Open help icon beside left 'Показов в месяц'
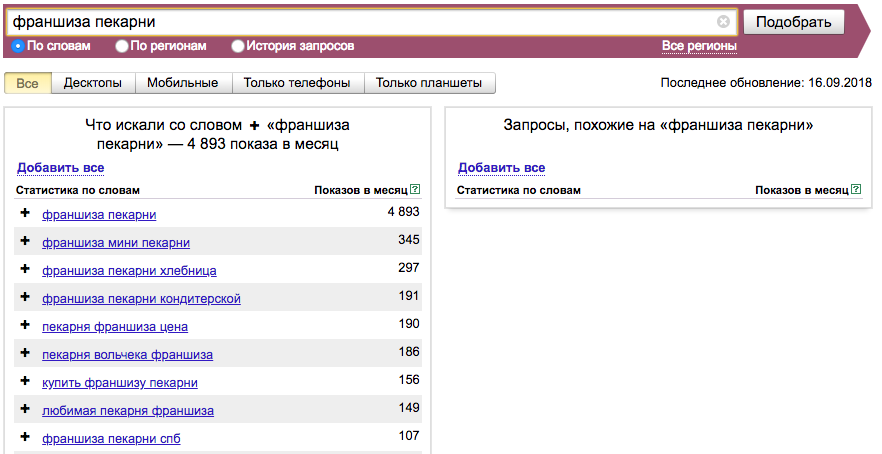The height and width of the screenshot is (454, 882). point(415,190)
